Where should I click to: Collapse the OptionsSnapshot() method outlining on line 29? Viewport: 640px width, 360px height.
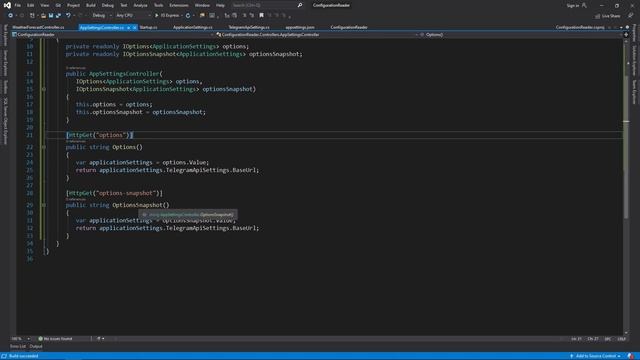click(44, 205)
